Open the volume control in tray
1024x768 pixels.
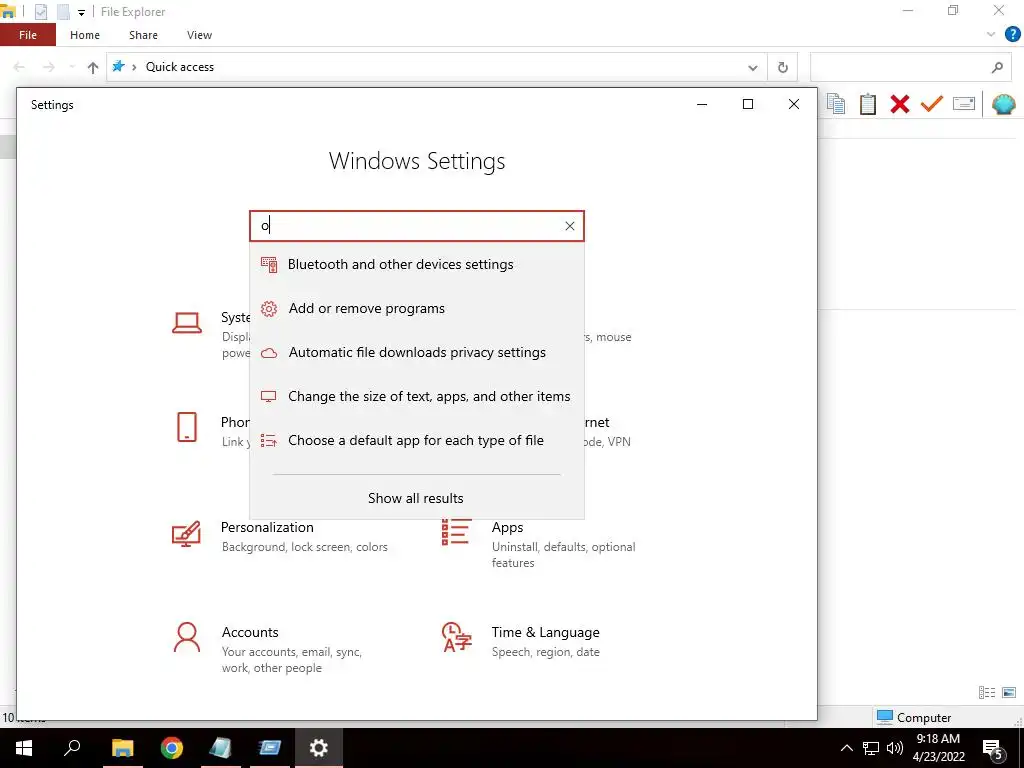point(895,748)
